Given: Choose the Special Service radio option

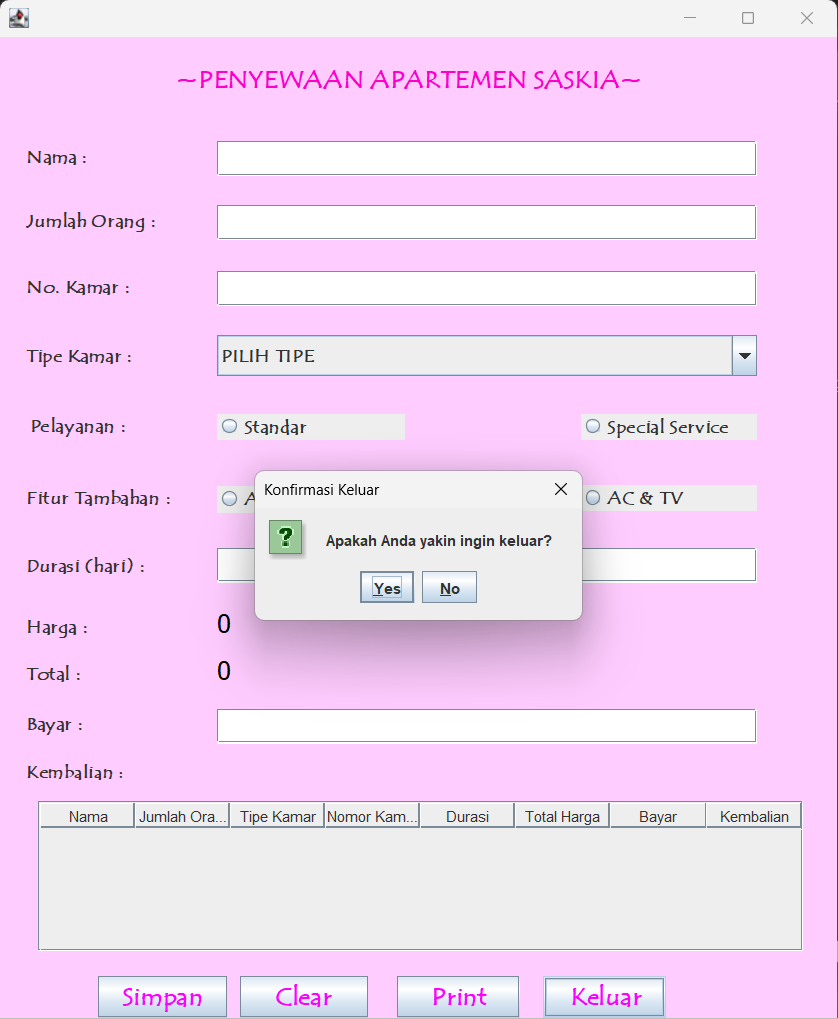Looking at the screenshot, I should [593, 427].
